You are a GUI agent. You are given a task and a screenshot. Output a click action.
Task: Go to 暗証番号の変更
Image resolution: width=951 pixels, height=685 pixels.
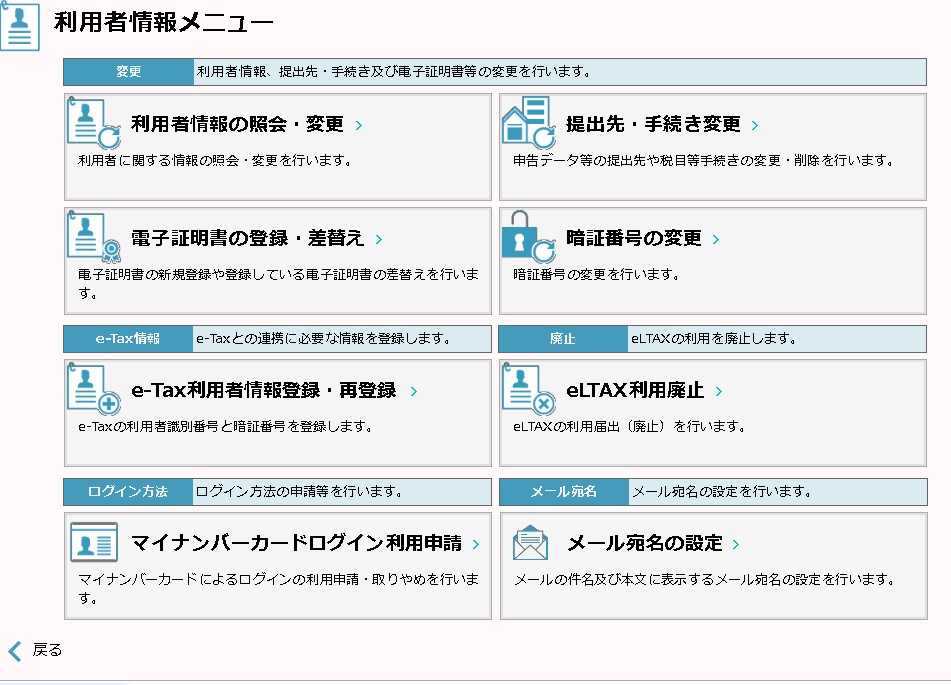634,239
